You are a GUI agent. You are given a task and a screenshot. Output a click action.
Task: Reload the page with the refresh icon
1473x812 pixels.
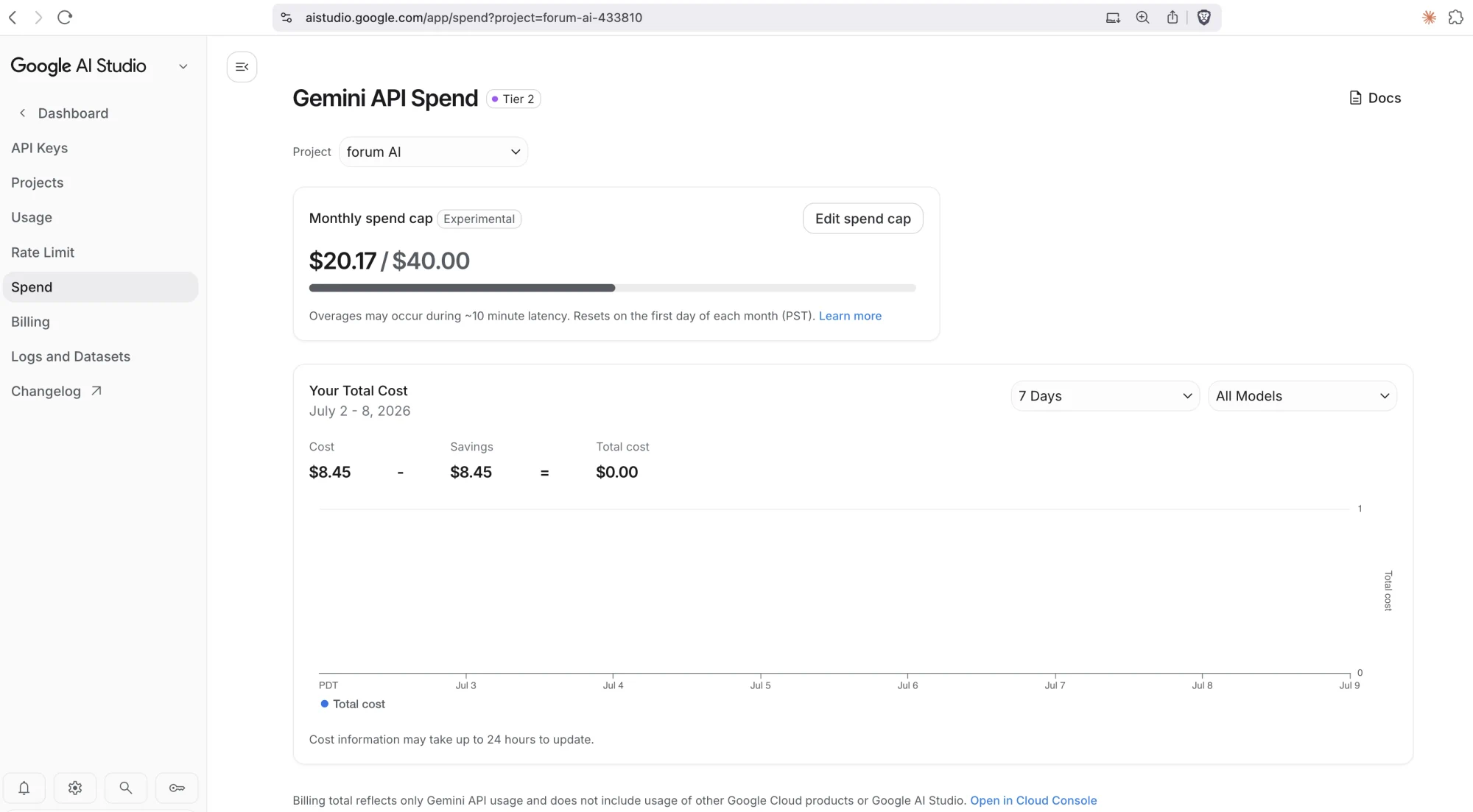[65, 18]
